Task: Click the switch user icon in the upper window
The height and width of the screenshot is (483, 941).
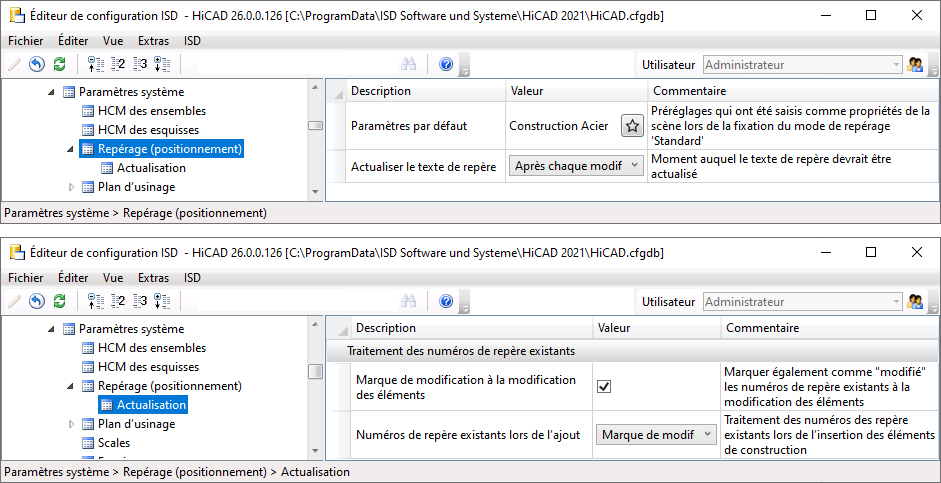Action: pyautogui.click(x=915, y=64)
